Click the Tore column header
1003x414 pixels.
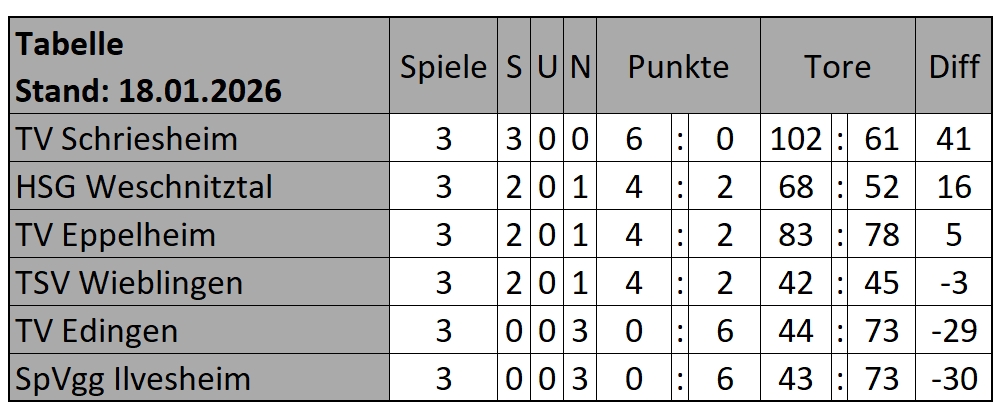(837, 68)
